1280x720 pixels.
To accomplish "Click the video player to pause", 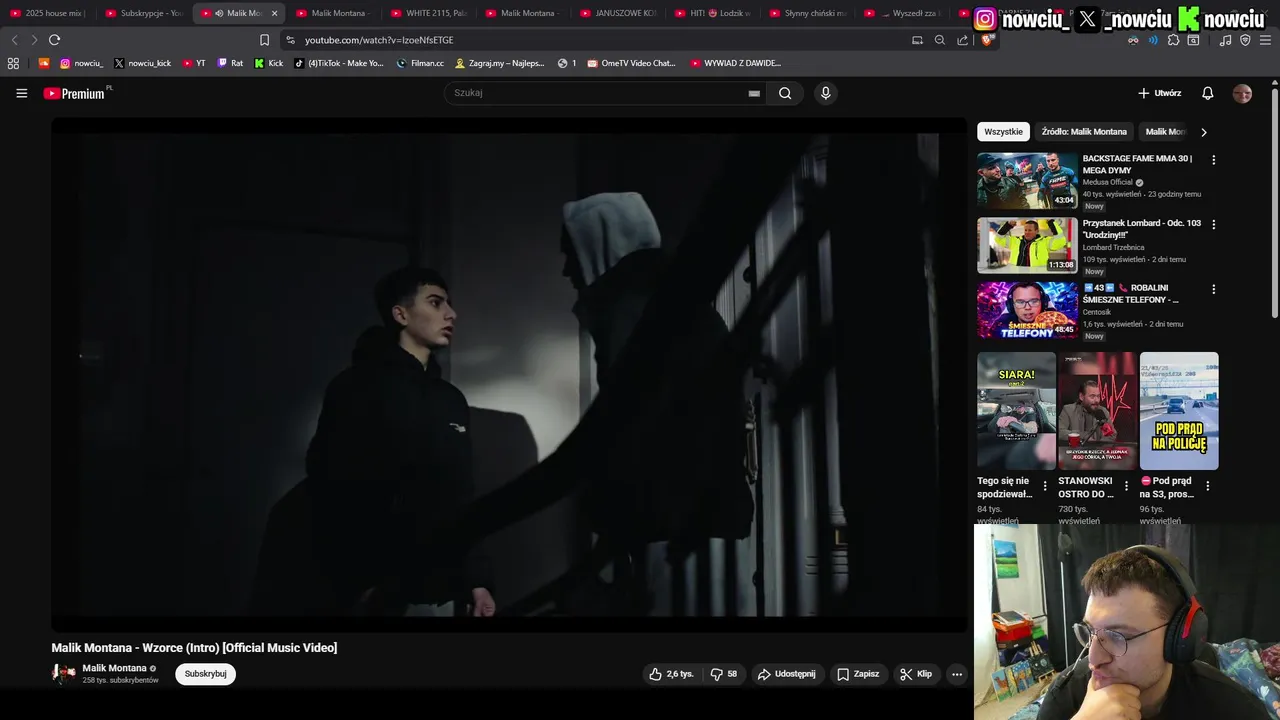I will (x=510, y=375).
